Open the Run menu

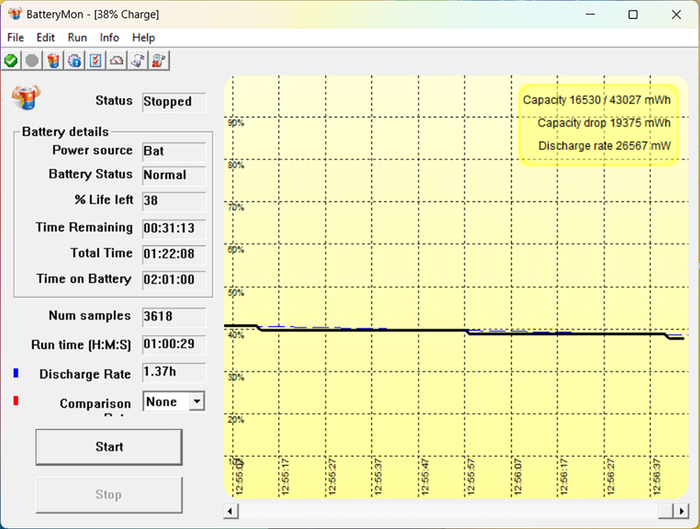click(x=77, y=37)
